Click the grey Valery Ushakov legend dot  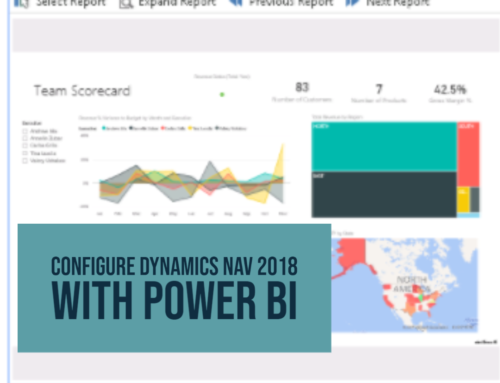(x=217, y=128)
